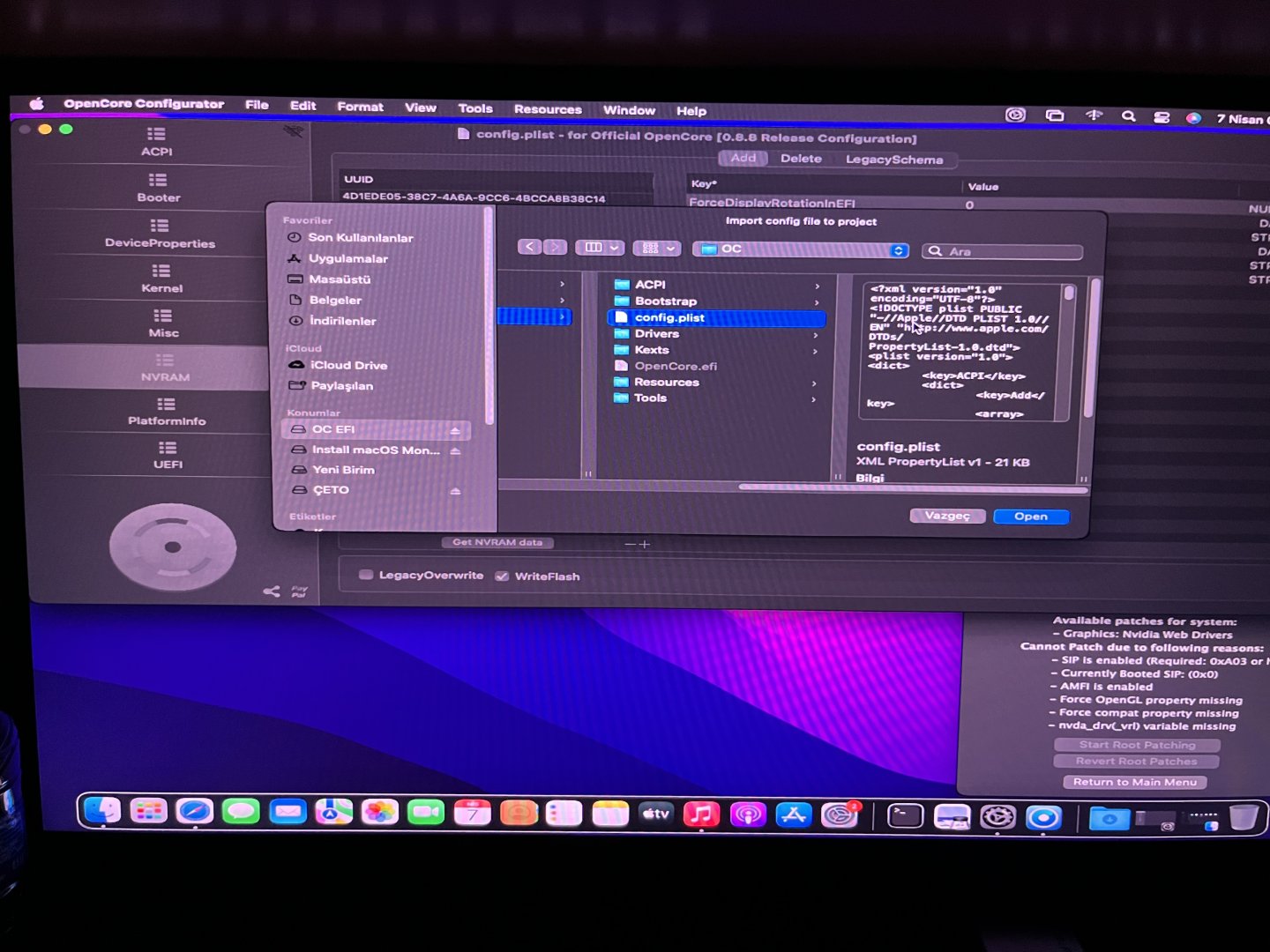Open the Resources menu in the menu bar
The height and width of the screenshot is (952, 1270).
coord(548,109)
